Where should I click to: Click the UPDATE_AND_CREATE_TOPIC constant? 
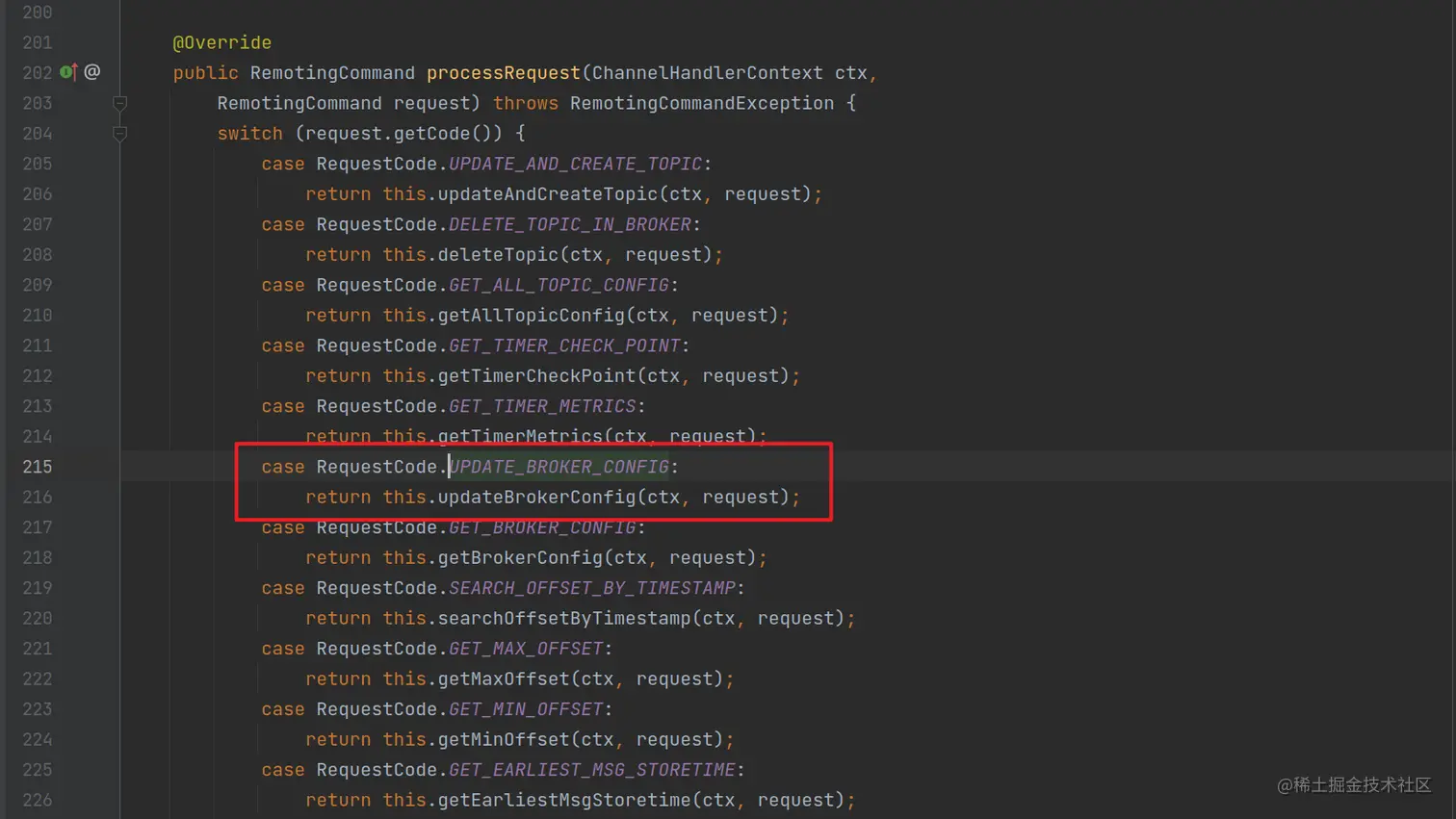[x=576, y=164]
